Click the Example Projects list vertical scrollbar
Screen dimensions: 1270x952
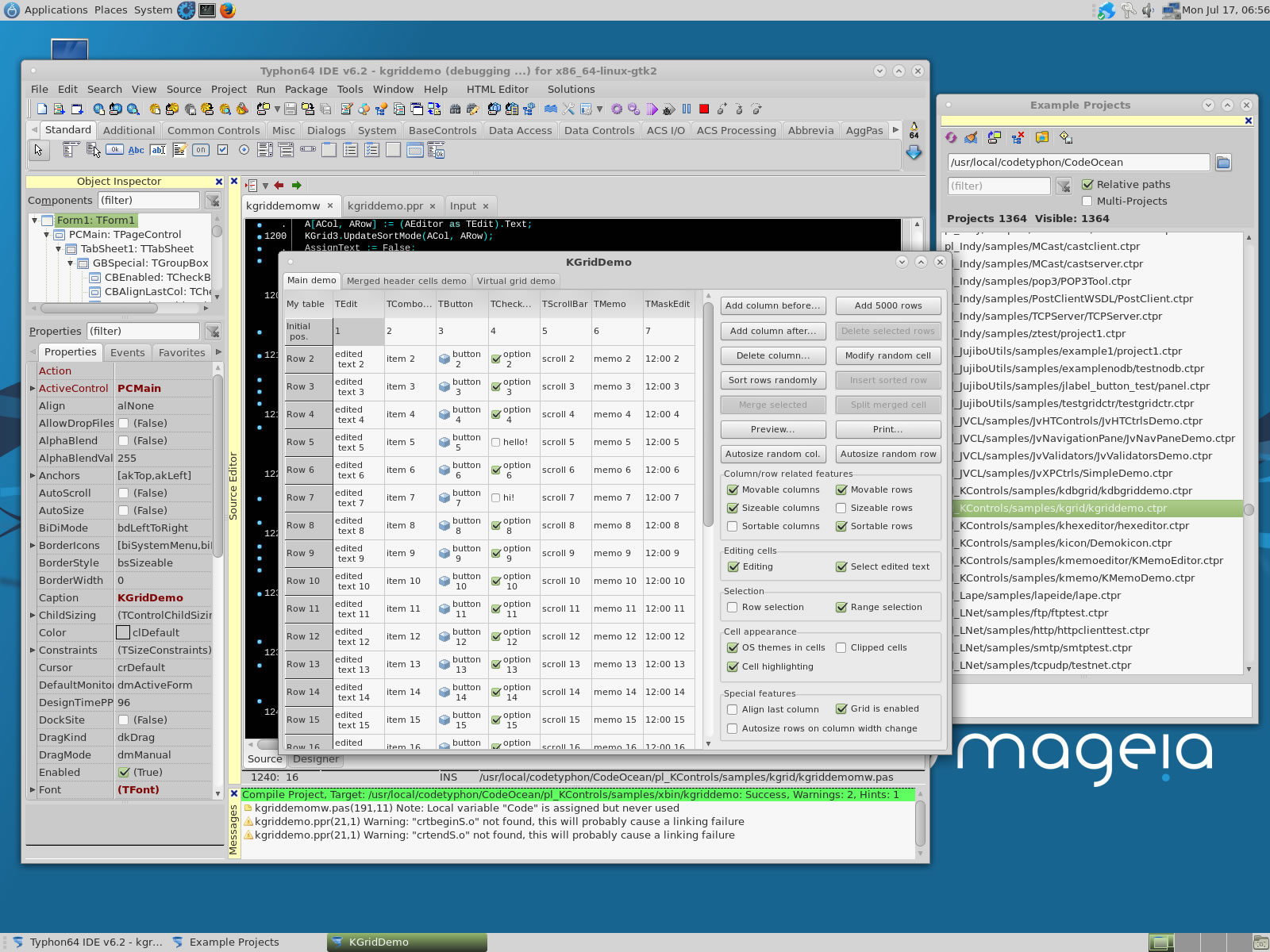tap(1249, 452)
